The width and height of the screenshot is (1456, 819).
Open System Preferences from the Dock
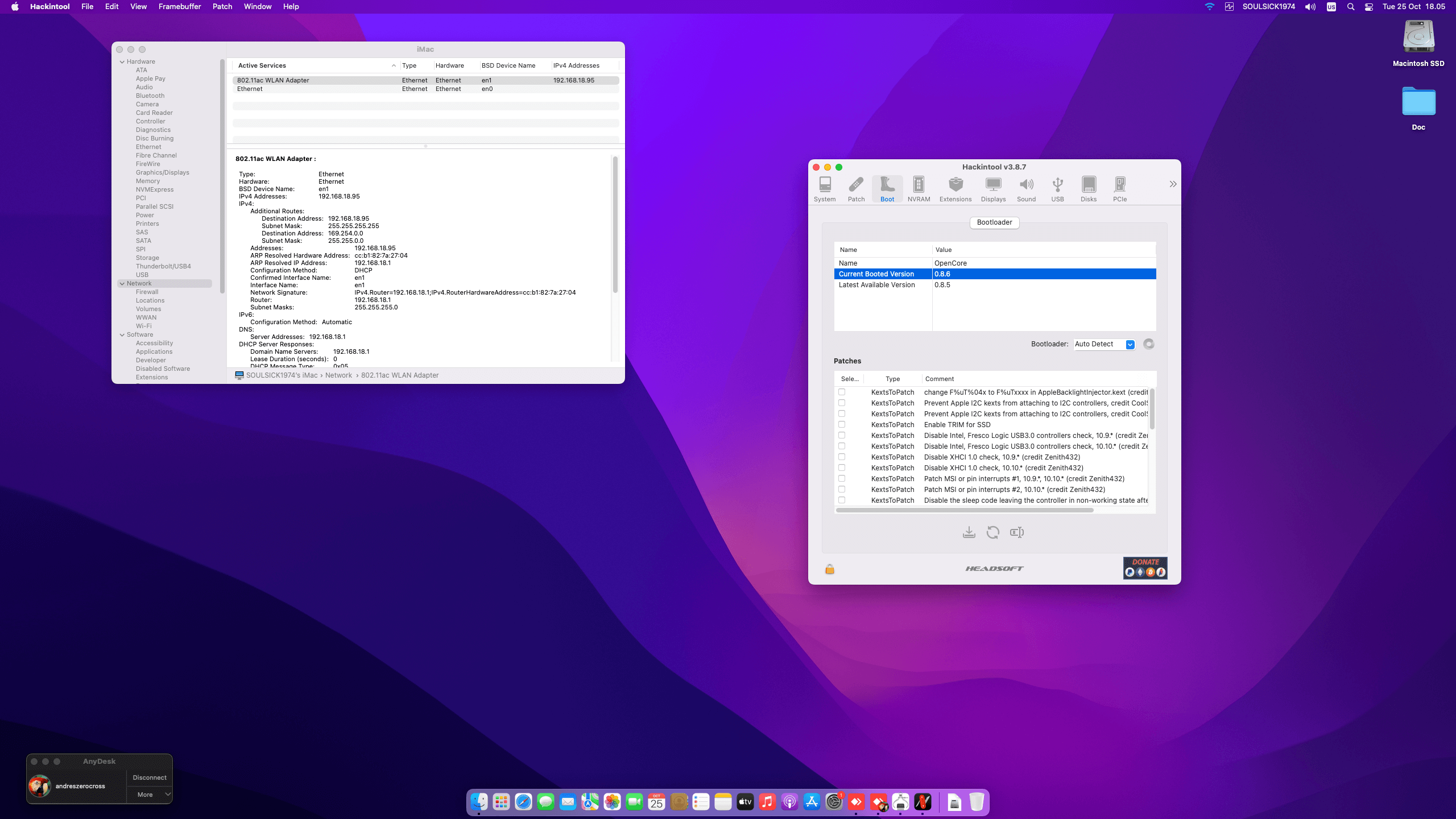pyautogui.click(x=834, y=802)
